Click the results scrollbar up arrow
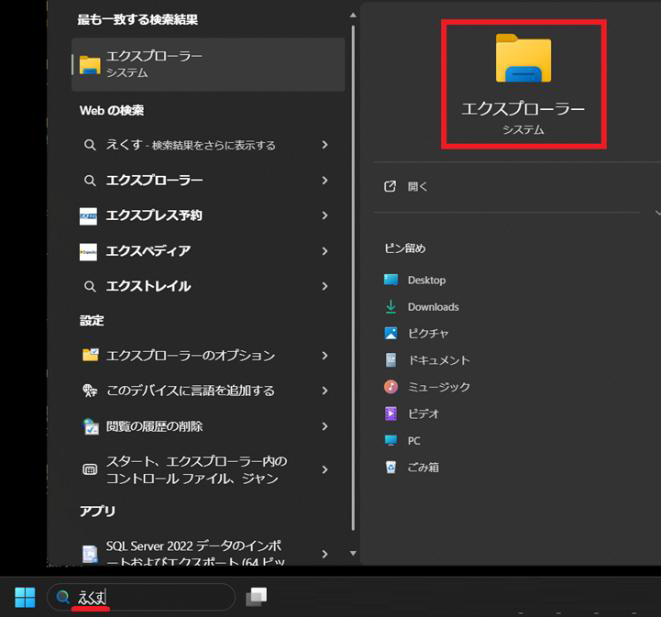 click(x=353, y=15)
